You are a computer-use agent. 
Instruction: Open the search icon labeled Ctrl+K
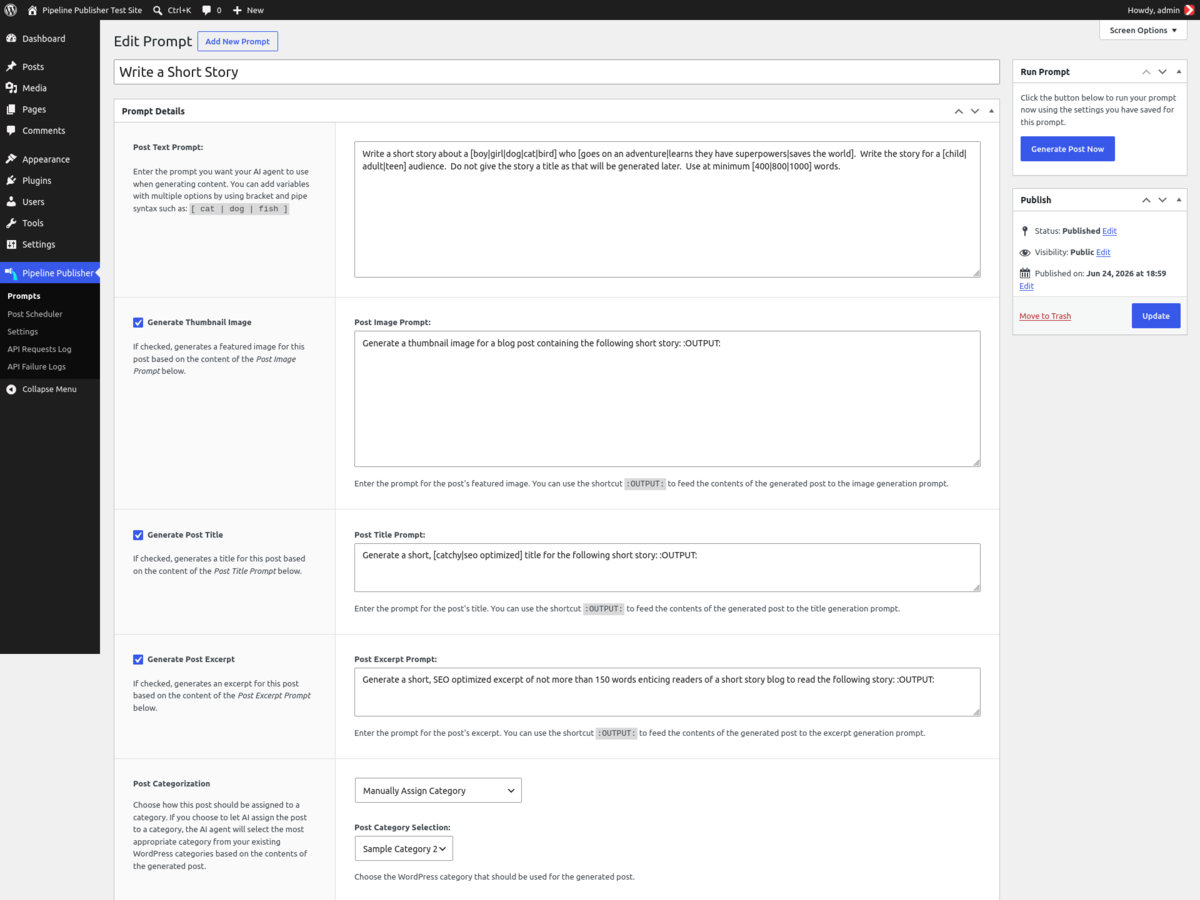(x=158, y=10)
